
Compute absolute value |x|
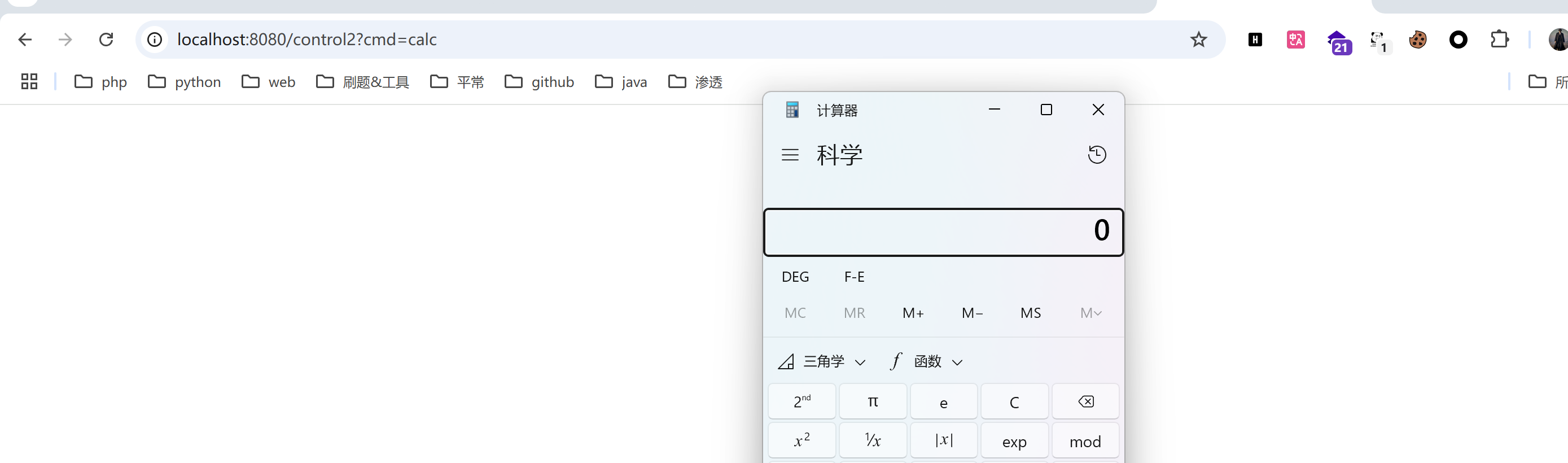[x=944, y=440]
